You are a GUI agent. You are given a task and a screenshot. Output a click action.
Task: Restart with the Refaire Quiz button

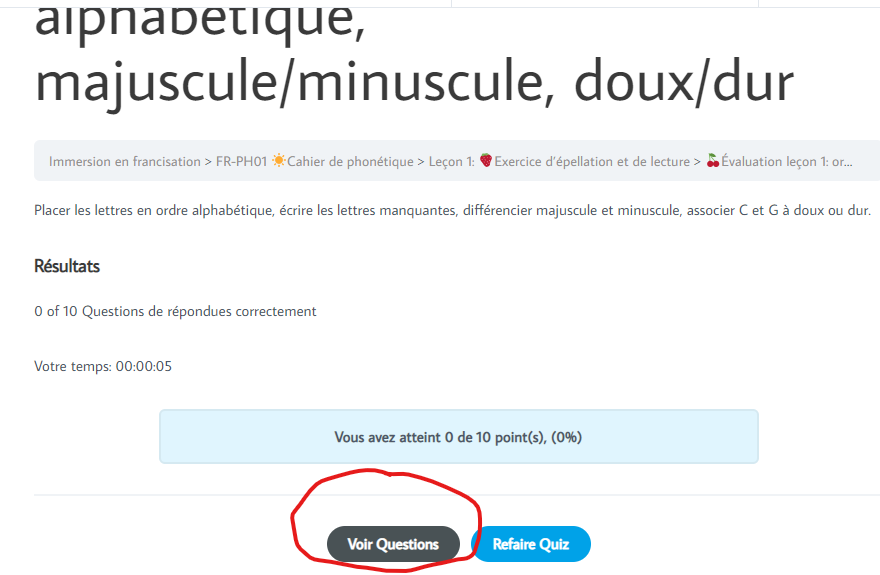tap(531, 544)
